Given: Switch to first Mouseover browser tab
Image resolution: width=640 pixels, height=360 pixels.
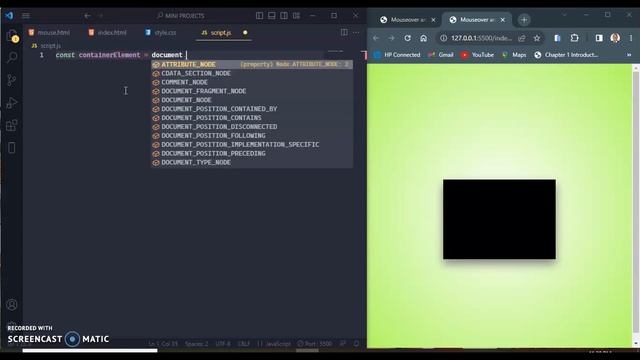Looking at the screenshot, I should pyautogui.click(x=402, y=20).
